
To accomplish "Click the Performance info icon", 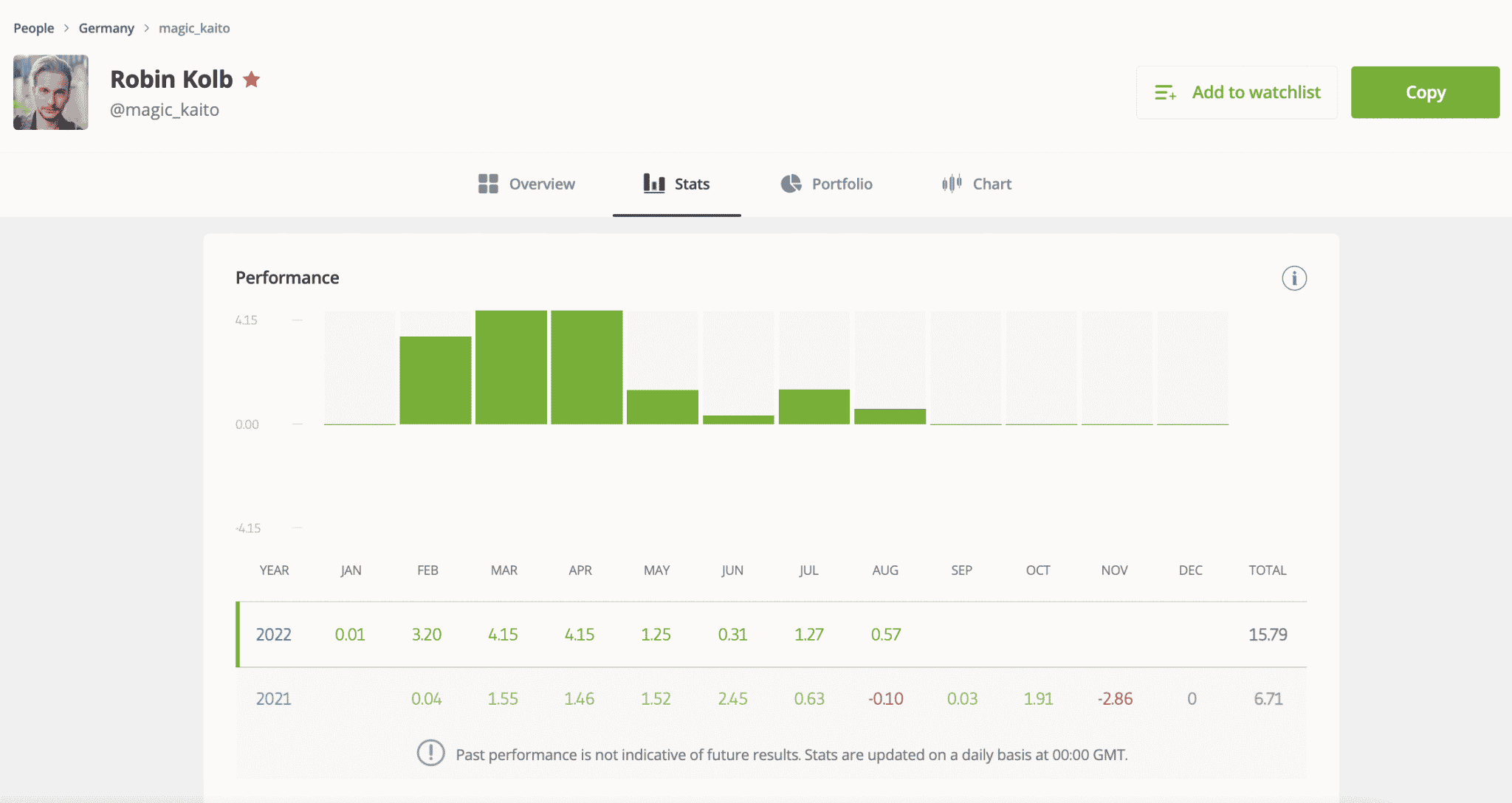I will click(x=1293, y=278).
